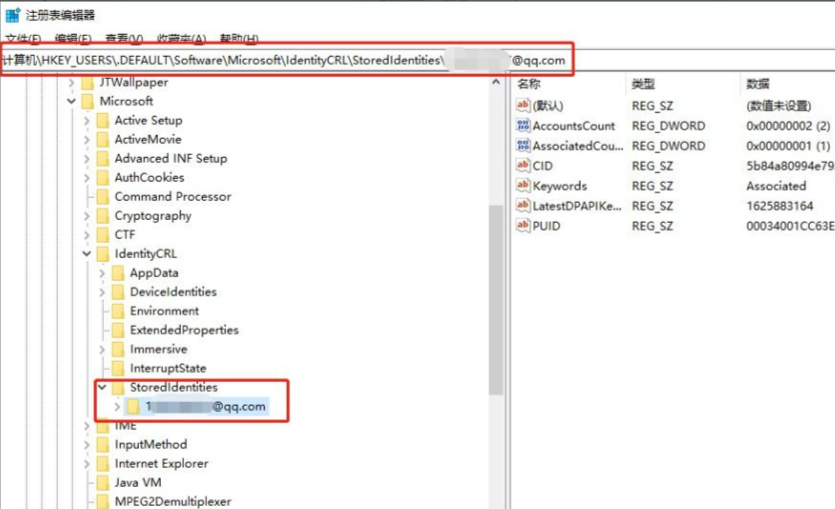Select the Internet Explorer folder icon
835x509 pixels.
point(103,464)
